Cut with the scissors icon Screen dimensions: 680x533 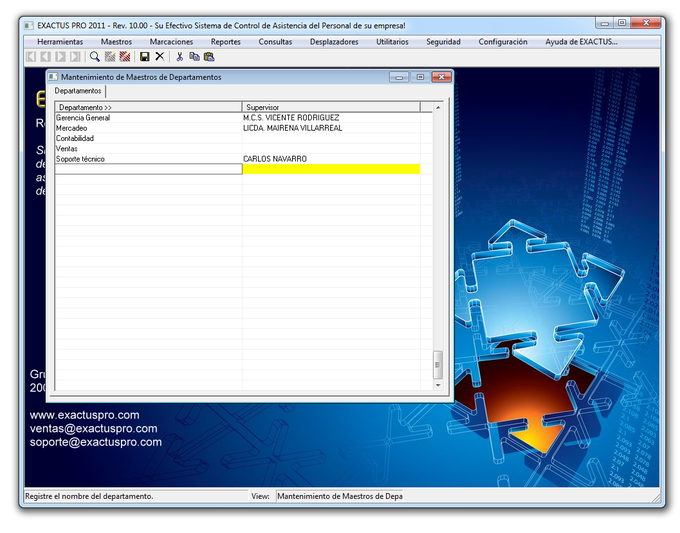179,56
